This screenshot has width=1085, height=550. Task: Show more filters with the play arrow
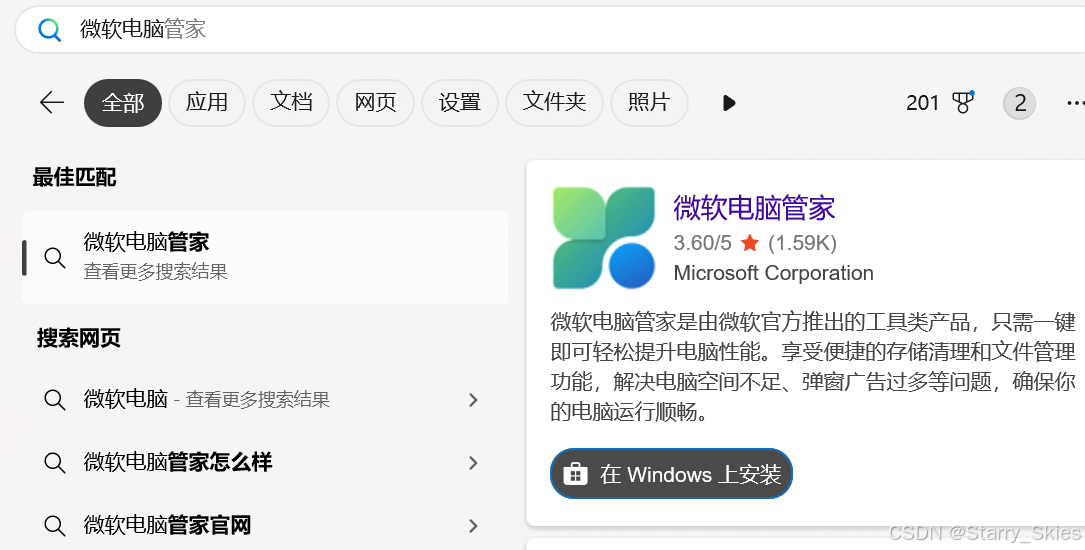tap(729, 103)
